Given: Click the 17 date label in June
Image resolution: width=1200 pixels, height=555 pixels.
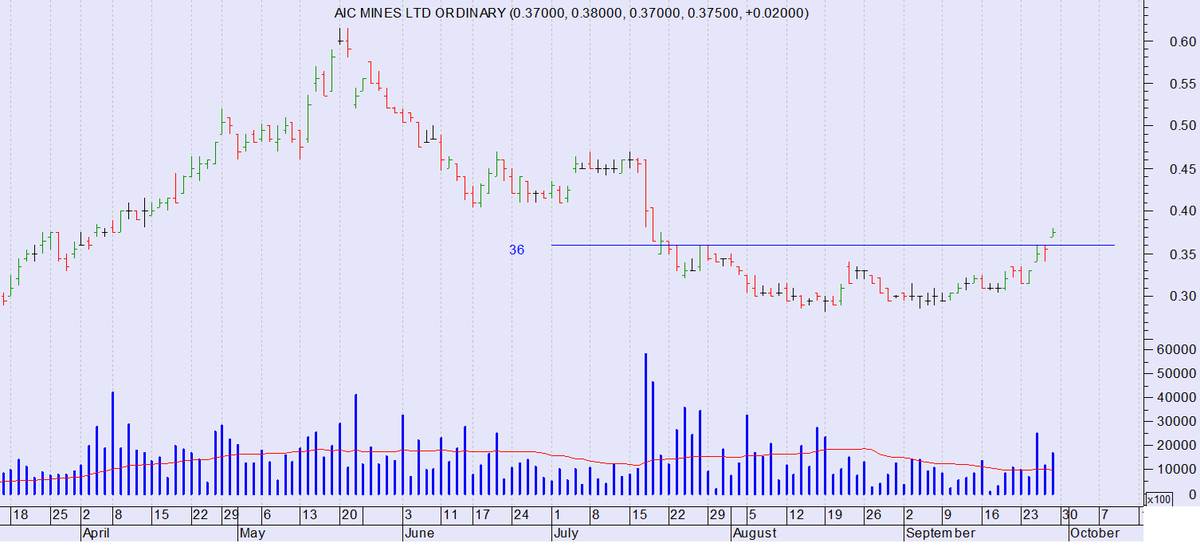Looking at the screenshot, I should pos(483,516).
